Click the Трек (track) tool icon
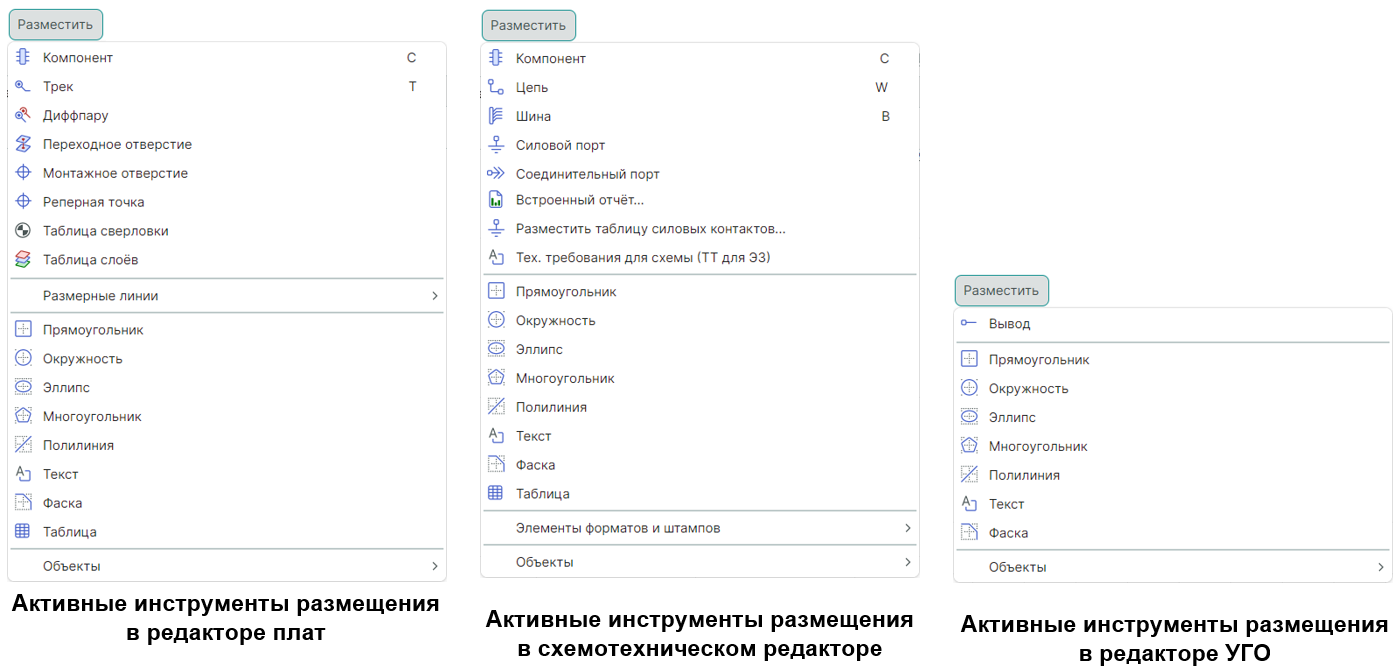 (x=23, y=87)
